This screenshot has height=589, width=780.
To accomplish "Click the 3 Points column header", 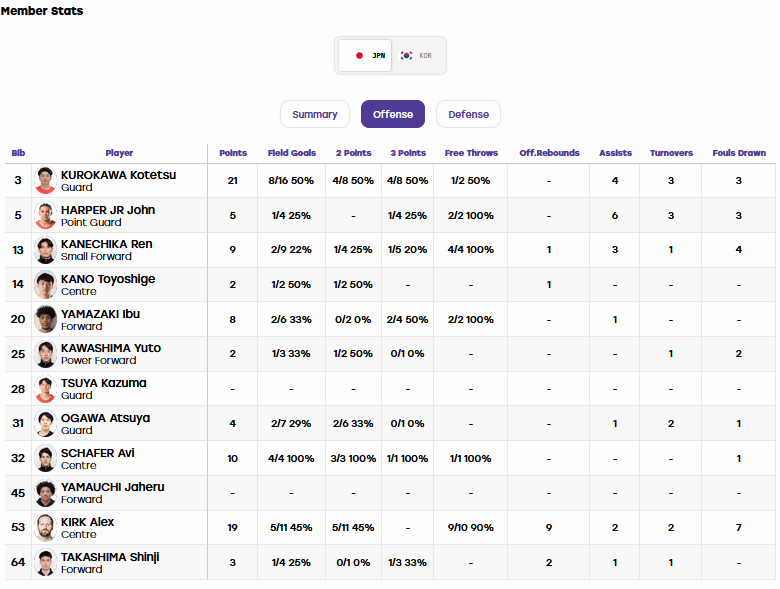I will pos(408,153).
